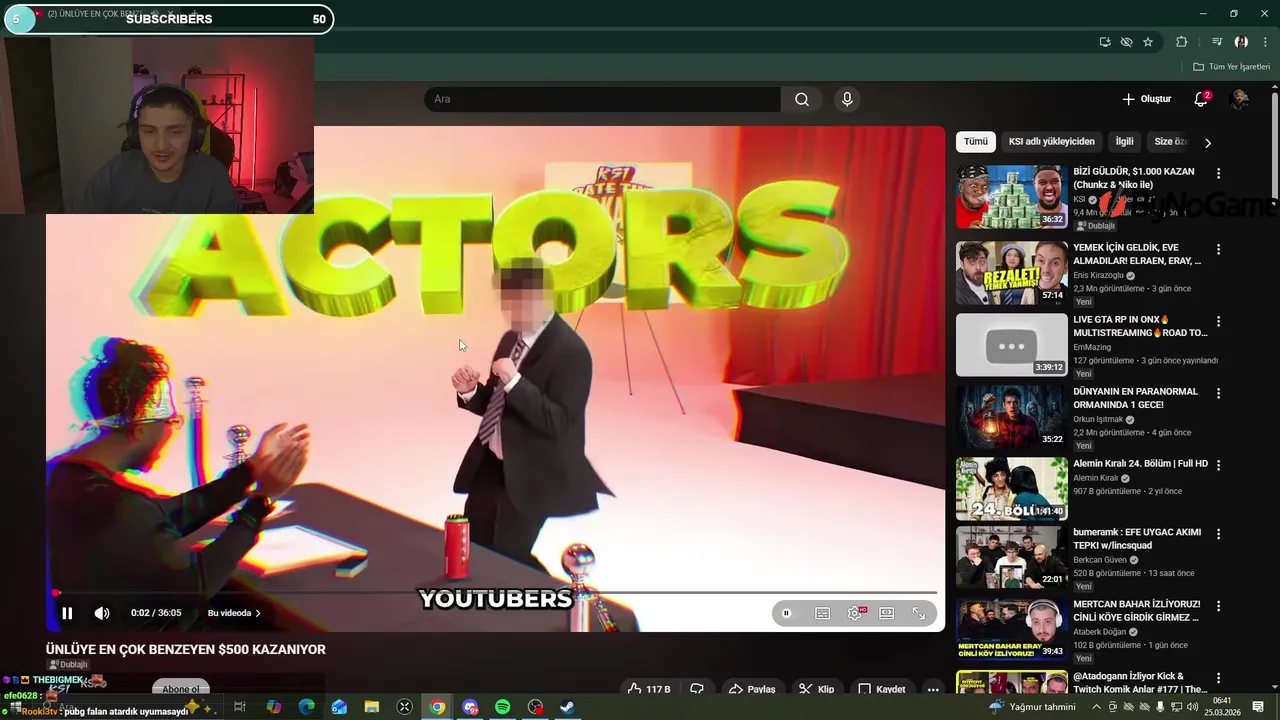This screenshot has height=720, width=1280.
Task: Open YouTube notifications bell
Action: tap(1201, 99)
